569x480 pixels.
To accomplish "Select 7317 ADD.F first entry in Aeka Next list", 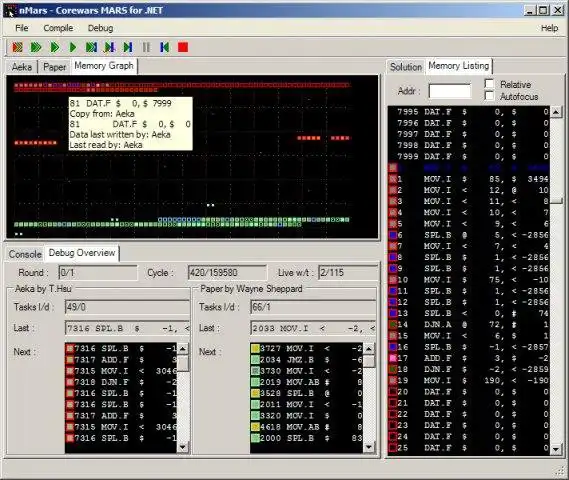I will (121, 360).
